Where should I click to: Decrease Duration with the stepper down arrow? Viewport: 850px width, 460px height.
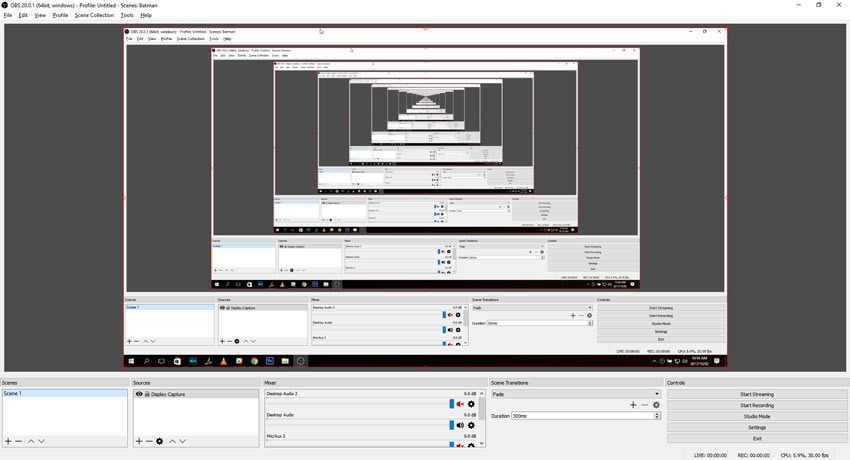657,417
